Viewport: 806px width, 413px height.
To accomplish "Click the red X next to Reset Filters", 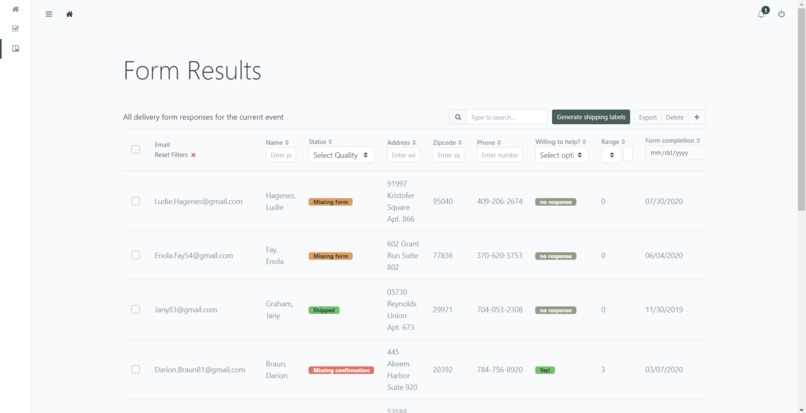I will (x=193, y=155).
